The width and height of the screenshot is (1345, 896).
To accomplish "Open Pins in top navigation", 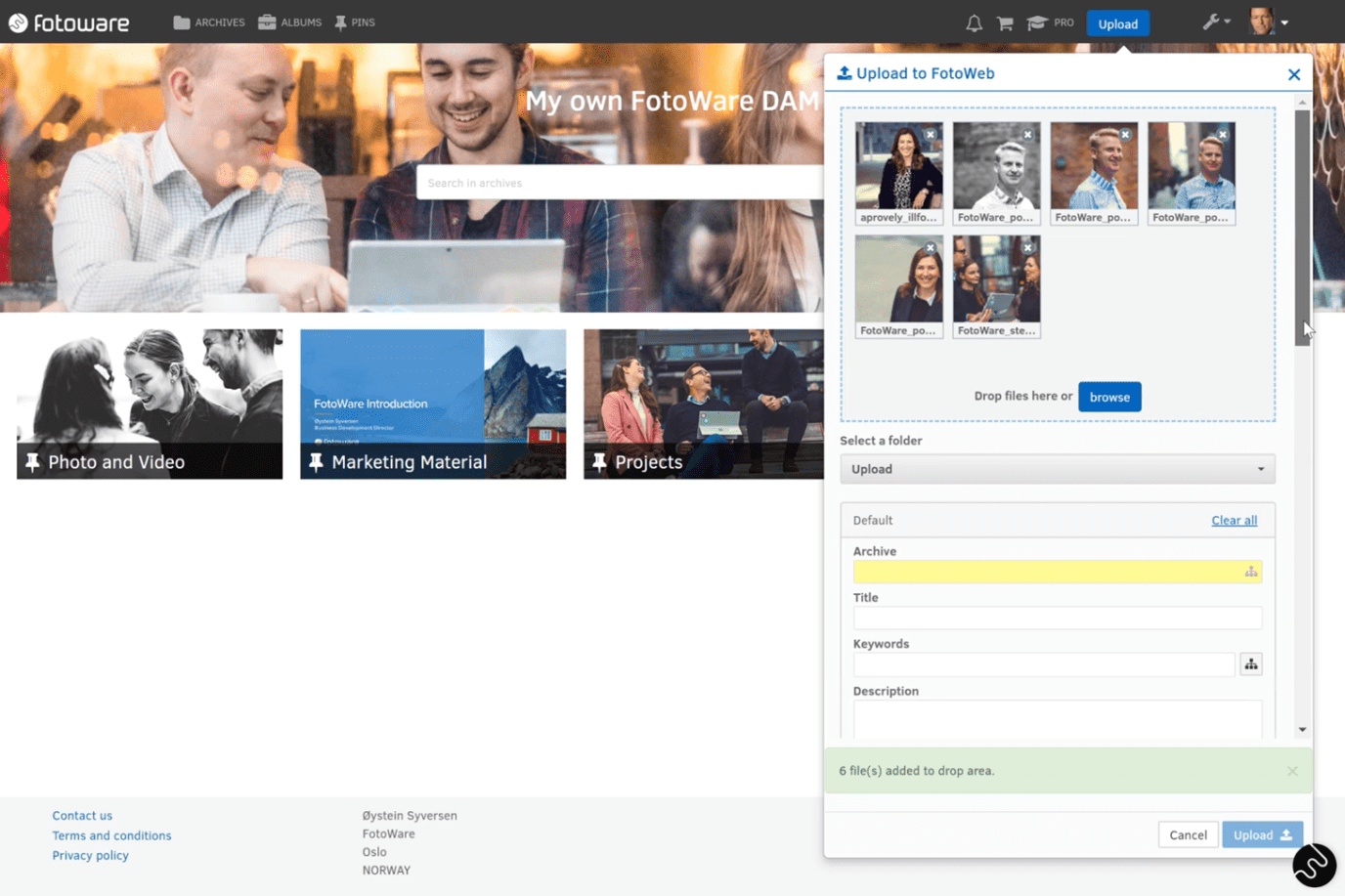I will pyautogui.click(x=355, y=22).
